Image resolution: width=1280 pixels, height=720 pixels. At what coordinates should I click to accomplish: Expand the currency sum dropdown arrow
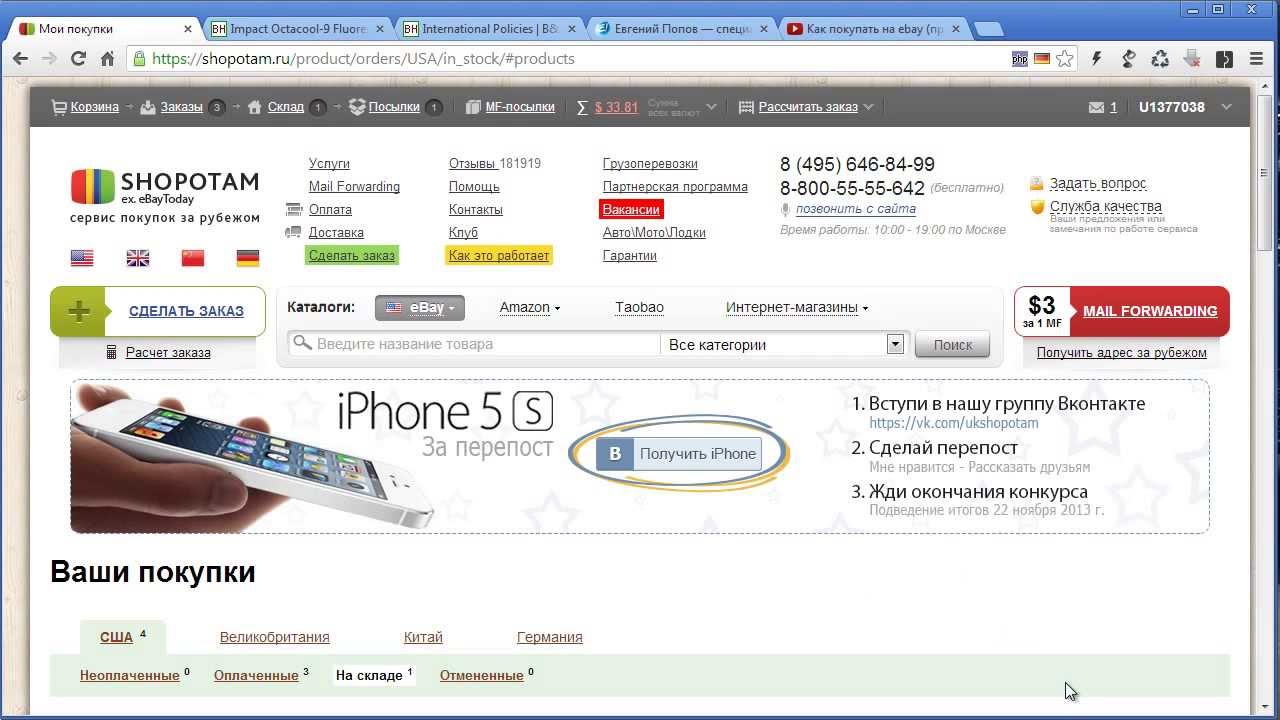(711, 107)
